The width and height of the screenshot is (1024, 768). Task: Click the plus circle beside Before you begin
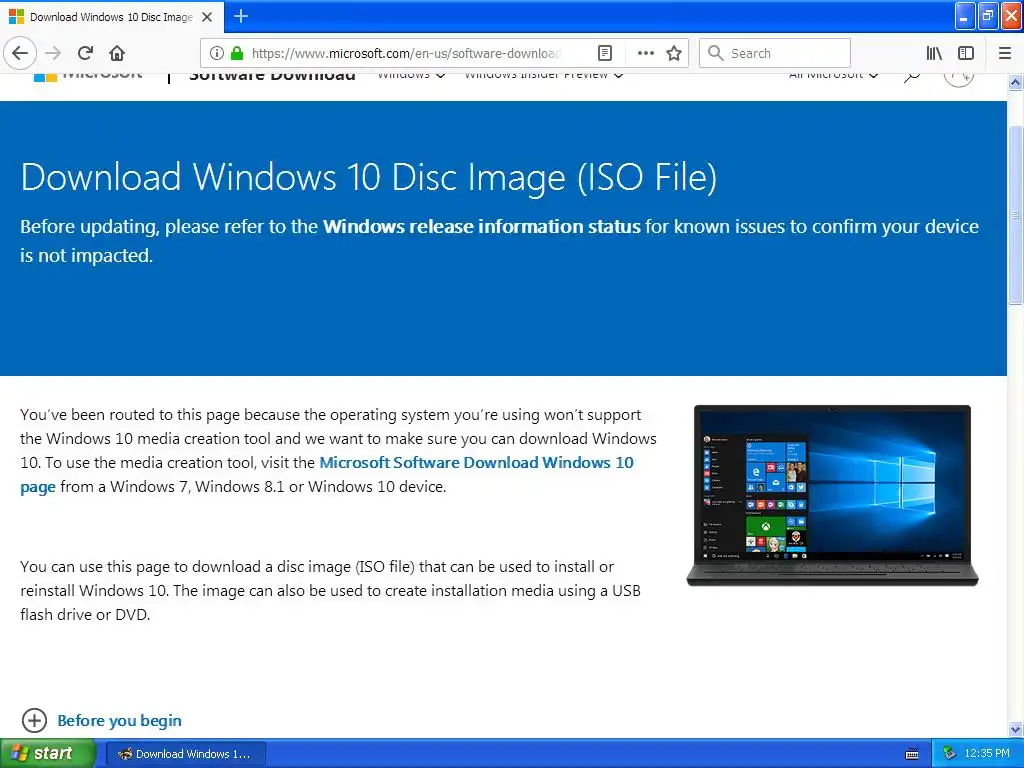[35, 720]
